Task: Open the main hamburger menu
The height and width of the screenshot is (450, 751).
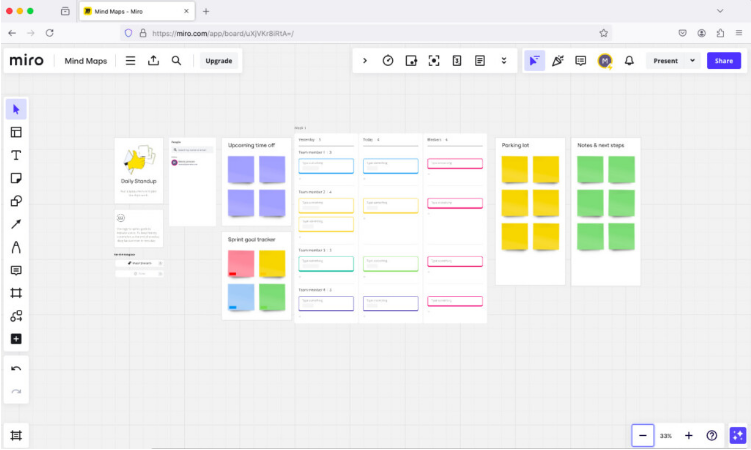Action: pyautogui.click(x=130, y=60)
